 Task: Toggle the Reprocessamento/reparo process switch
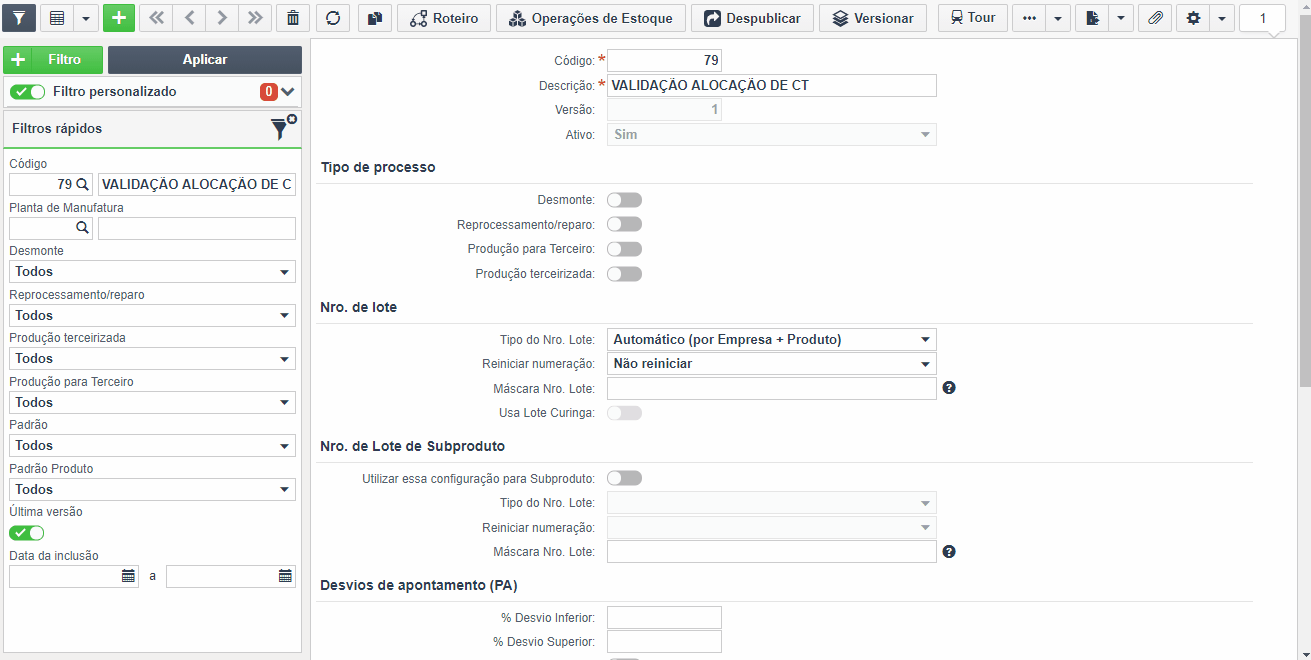624,224
